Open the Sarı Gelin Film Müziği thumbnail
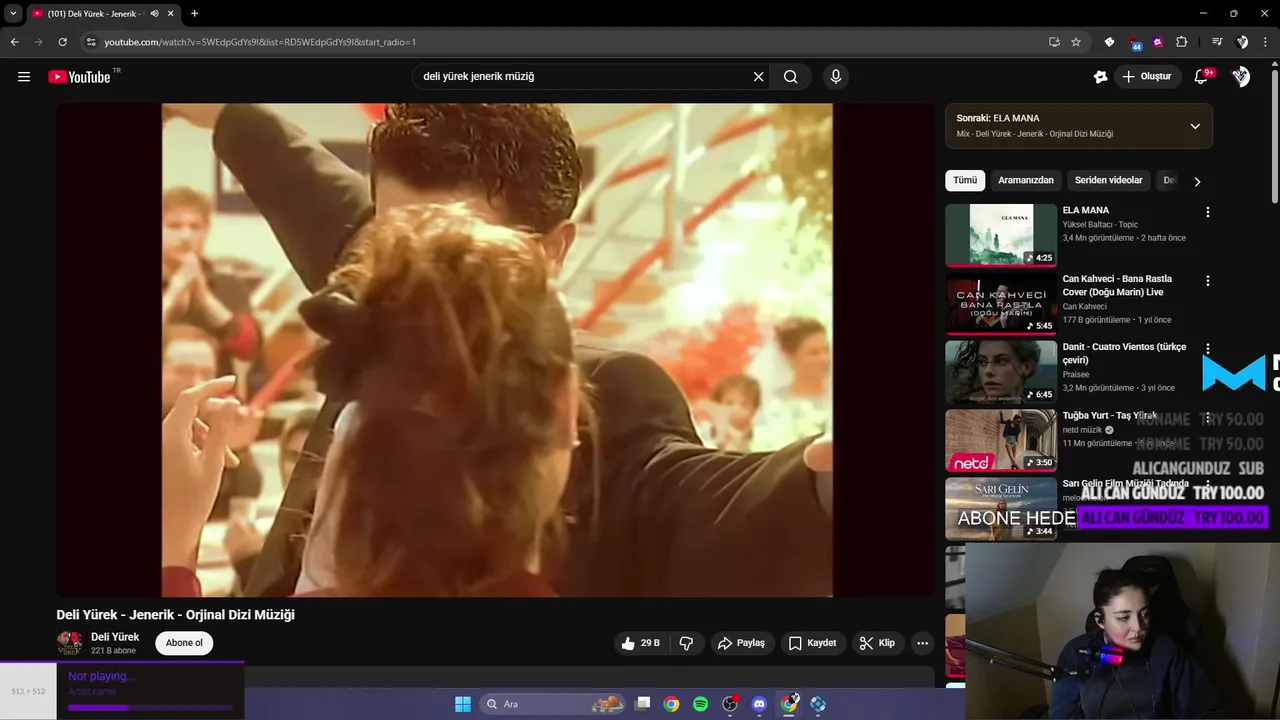This screenshot has width=1280, height=720. [1001, 508]
